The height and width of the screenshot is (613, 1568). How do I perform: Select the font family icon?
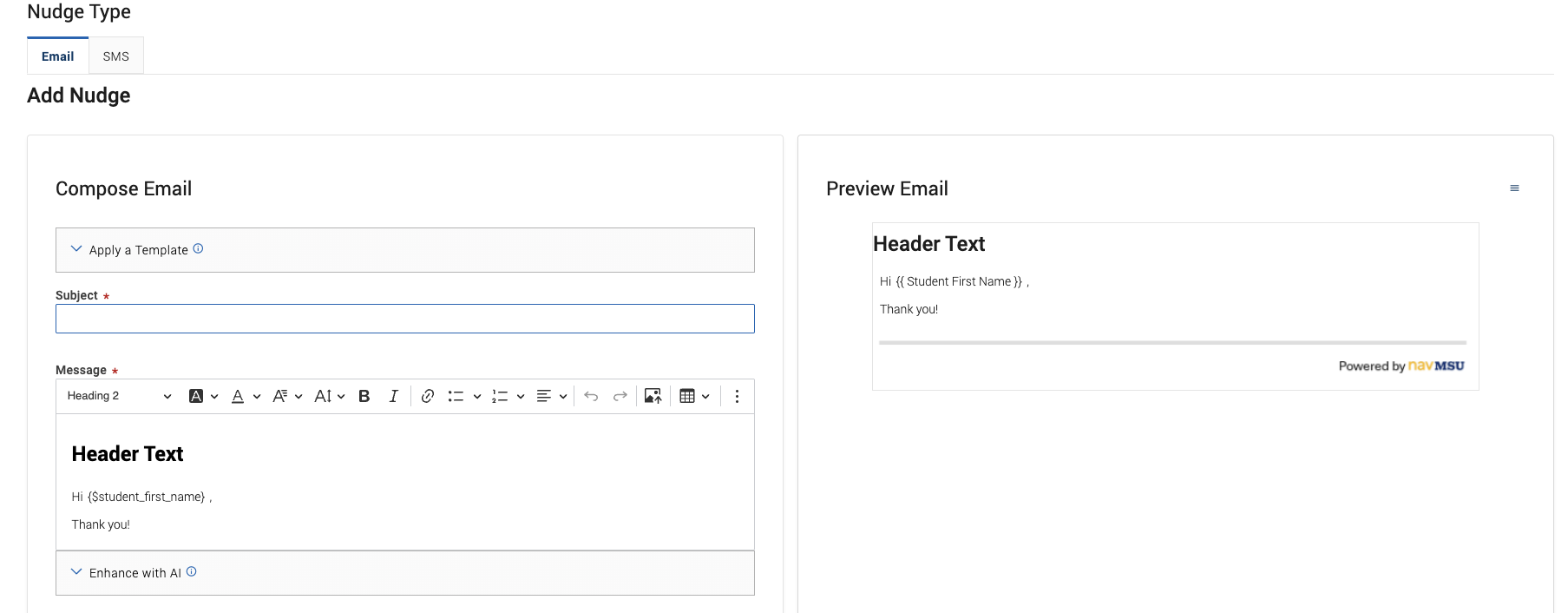pyautogui.click(x=279, y=396)
